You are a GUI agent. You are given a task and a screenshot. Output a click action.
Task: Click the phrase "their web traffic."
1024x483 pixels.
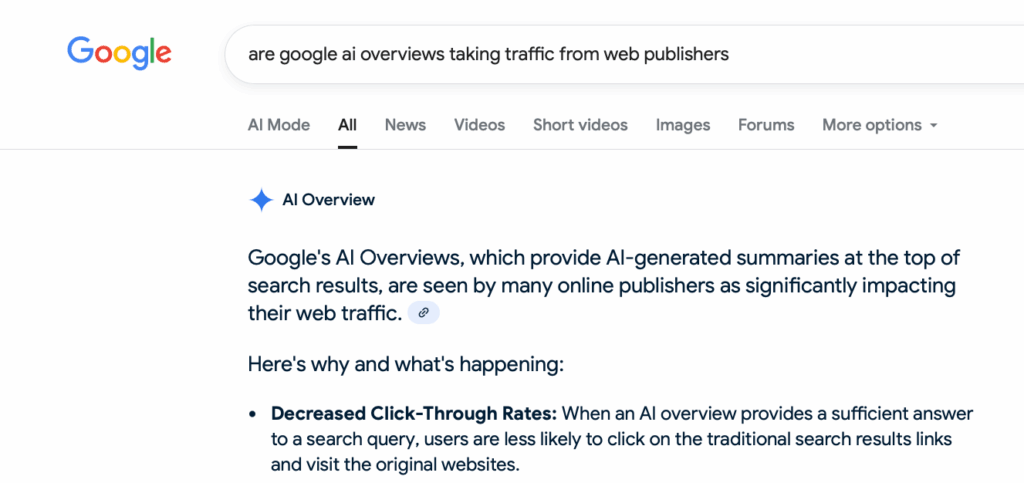(324, 314)
